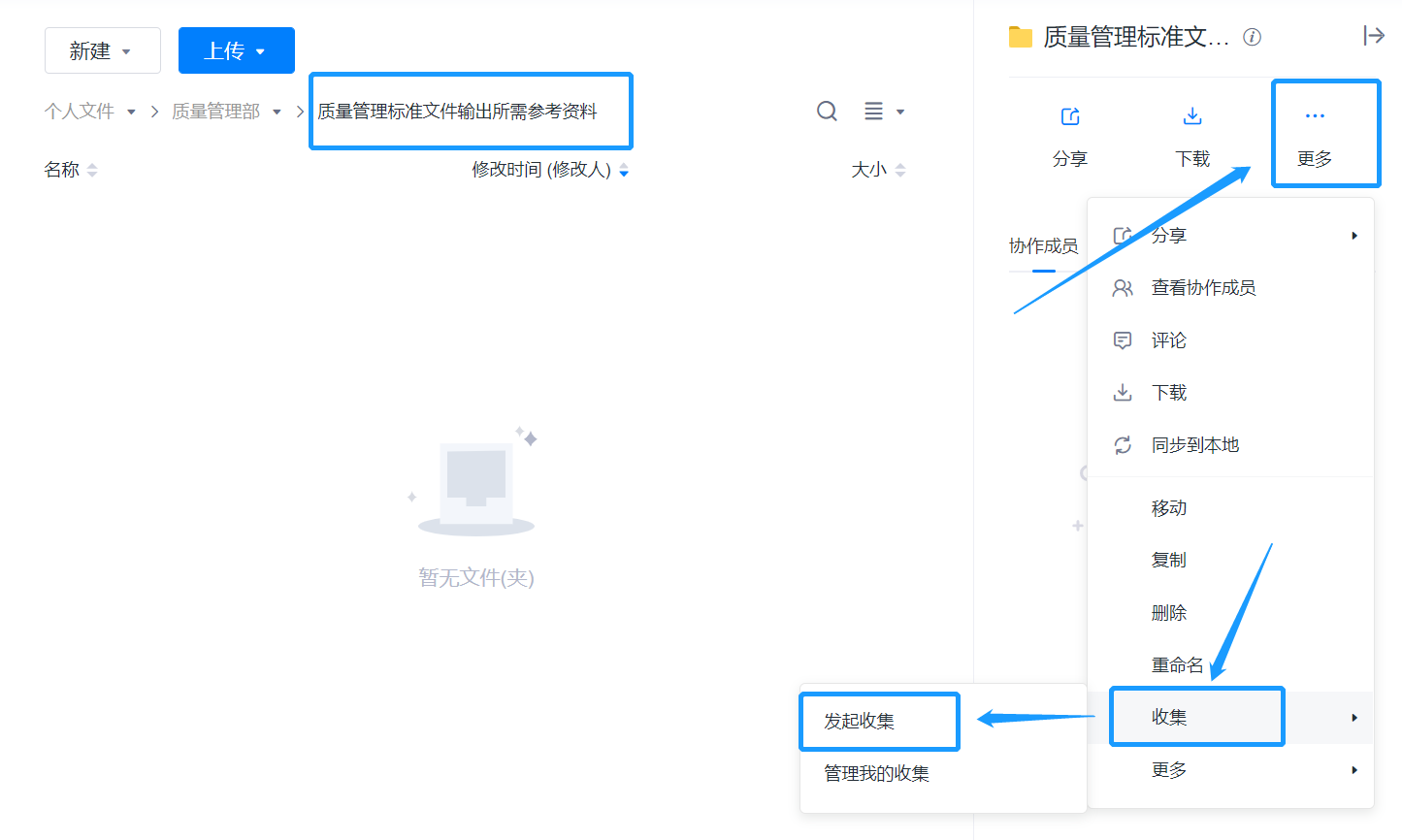
Task: Click current folder breadcrumb 质量管理标准文件输出所需参考资料
Action: [x=457, y=112]
